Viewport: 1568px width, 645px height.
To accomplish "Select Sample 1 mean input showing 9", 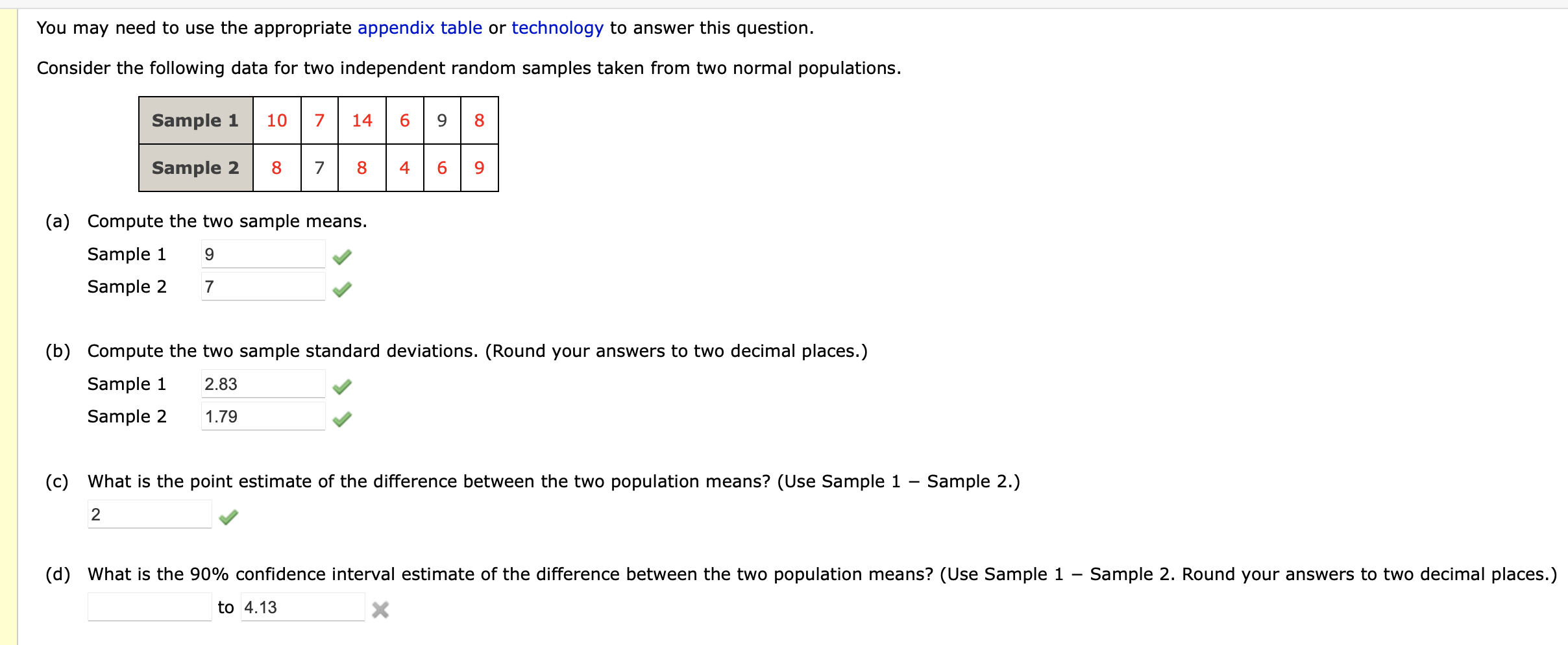I will pyautogui.click(x=262, y=254).
